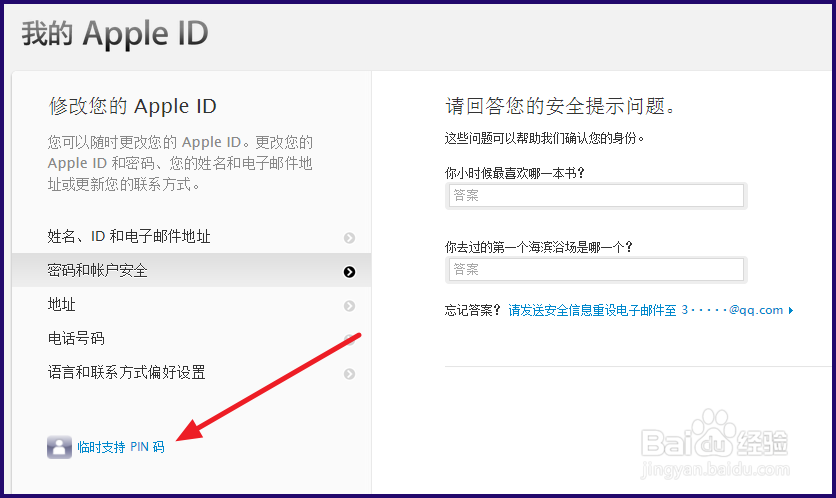836x498 pixels.
Task: Click chevron icon beside 语言和联系方式偏好设置
Action: click(349, 374)
